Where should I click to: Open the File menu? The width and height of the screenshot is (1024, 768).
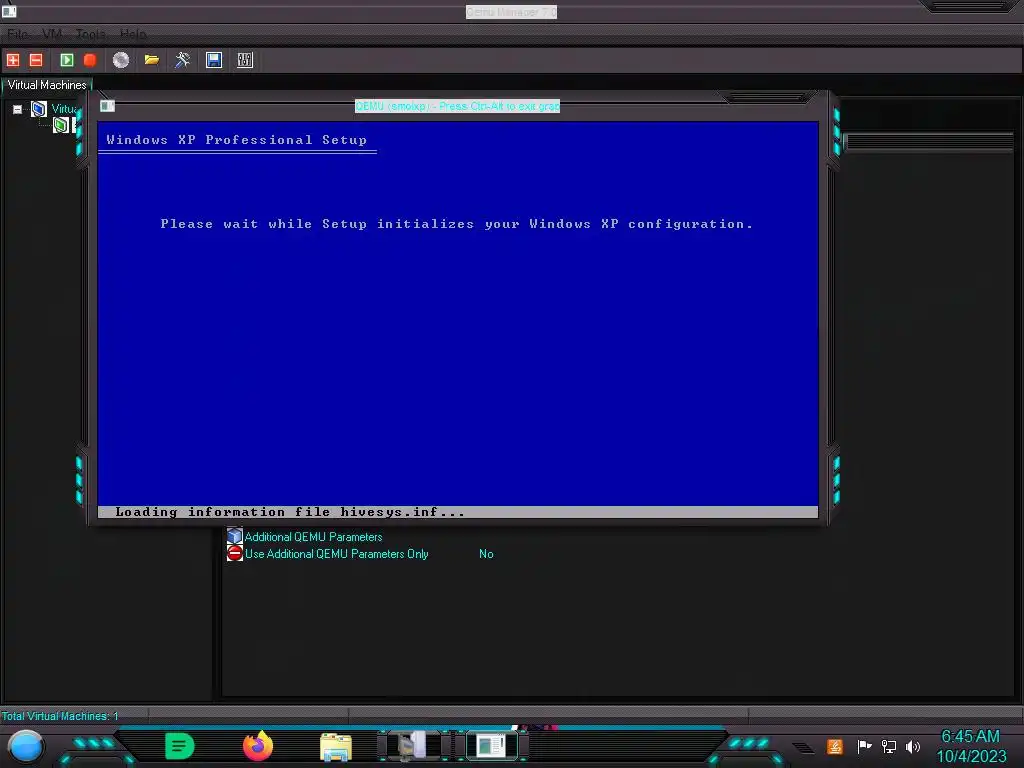tap(18, 34)
